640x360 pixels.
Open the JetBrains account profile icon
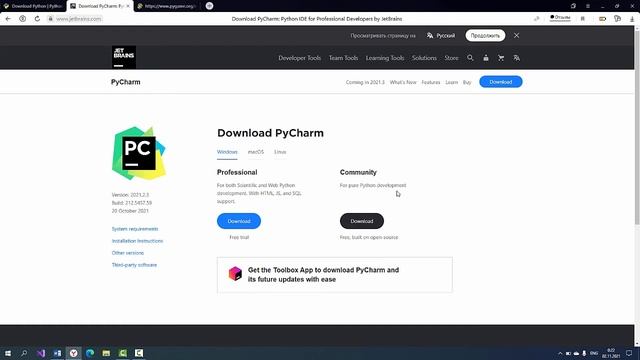point(486,58)
